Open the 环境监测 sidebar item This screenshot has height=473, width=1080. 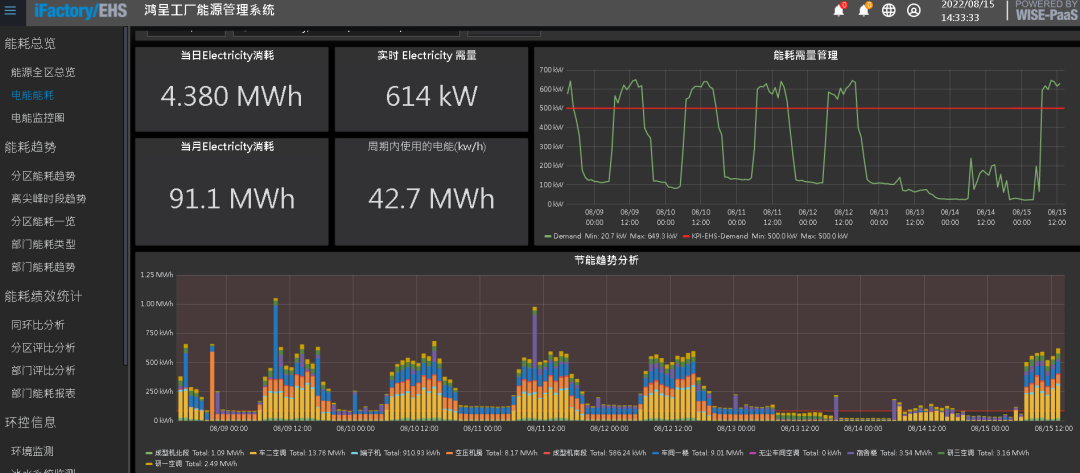[32, 451]
